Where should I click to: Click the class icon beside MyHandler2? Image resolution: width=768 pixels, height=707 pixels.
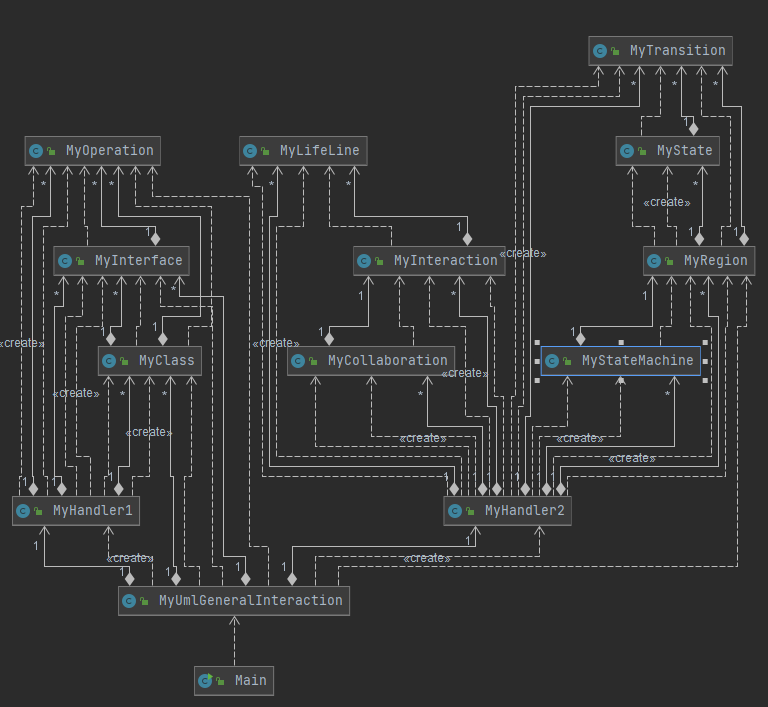pos(455,511)
